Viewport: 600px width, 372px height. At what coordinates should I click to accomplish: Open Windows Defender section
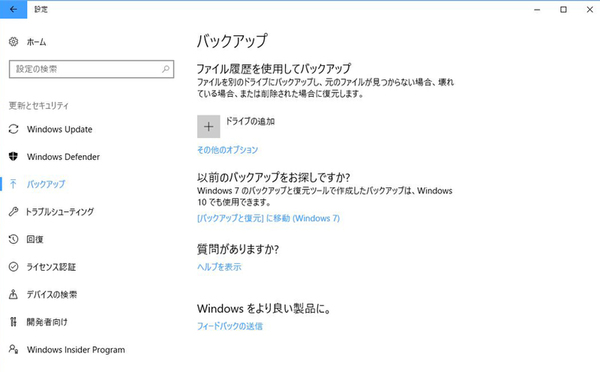tap(63, 157)
